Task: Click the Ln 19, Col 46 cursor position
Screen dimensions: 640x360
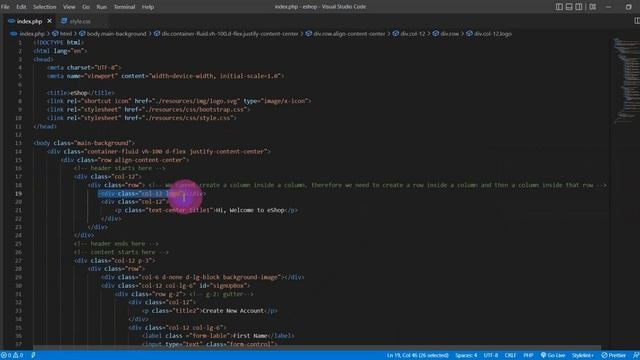Action: click(417, 356)
